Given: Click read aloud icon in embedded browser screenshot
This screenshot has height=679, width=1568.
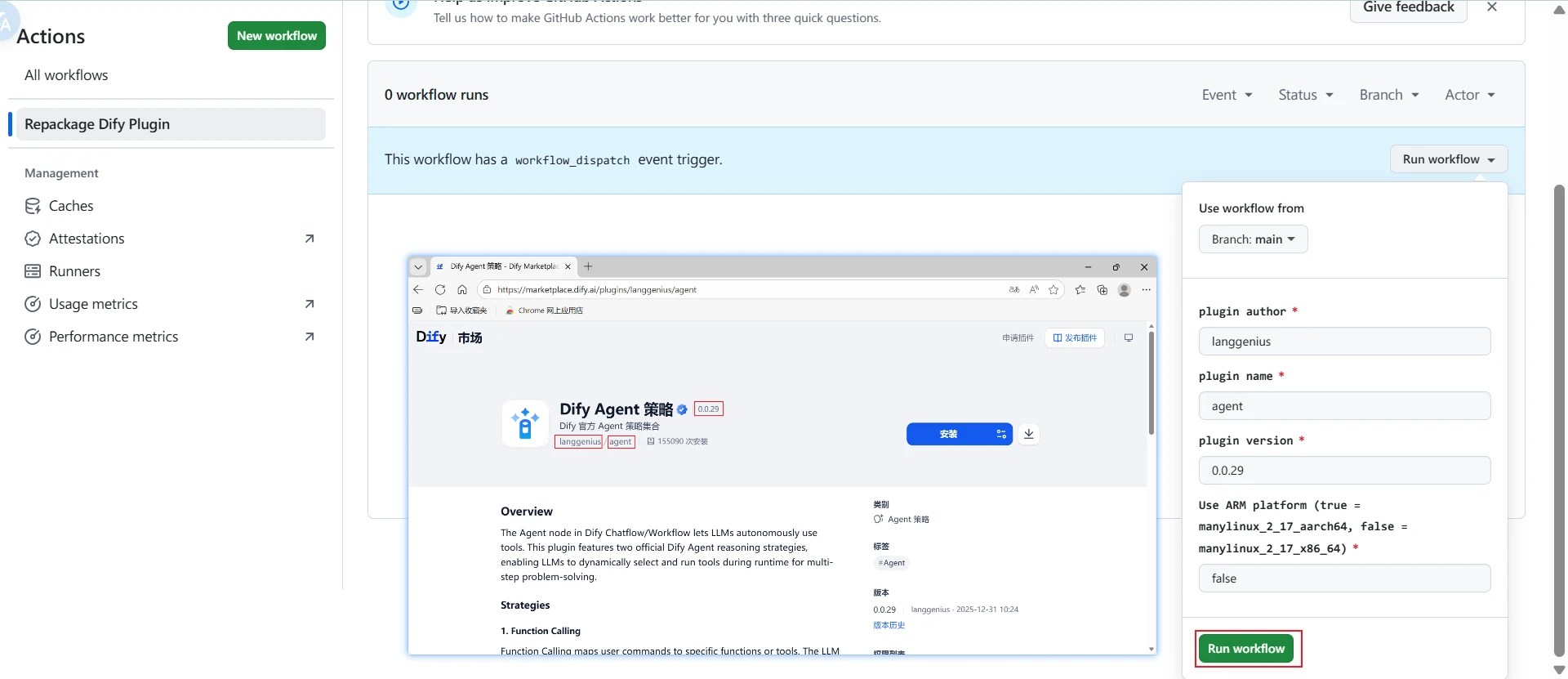Looking at the screenshot, I should click(1034, 289).
